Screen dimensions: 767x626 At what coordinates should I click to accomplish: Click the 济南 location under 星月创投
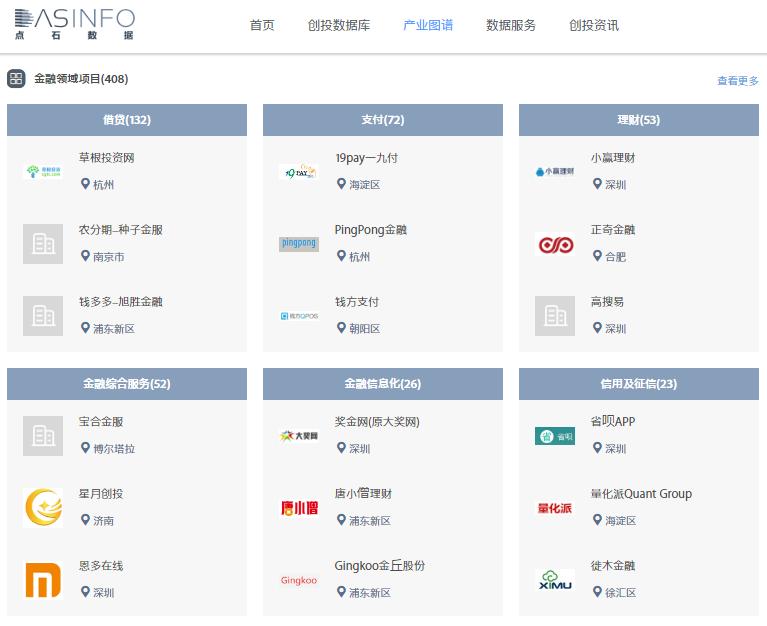tap(103, 521)
